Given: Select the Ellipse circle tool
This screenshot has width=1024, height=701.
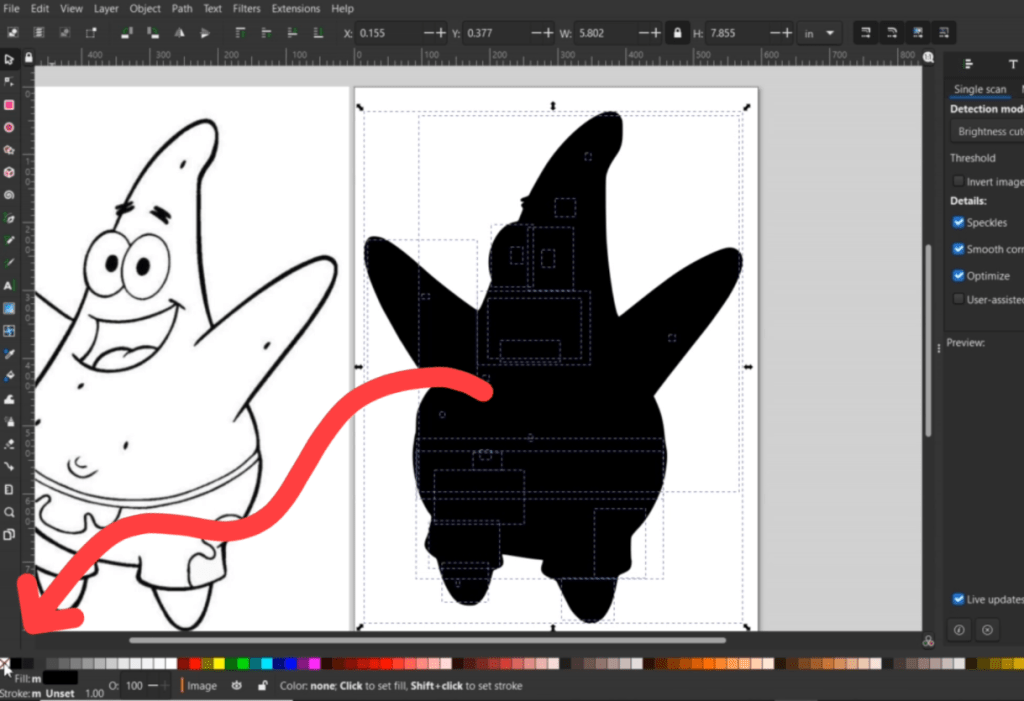Looking at the screenshot, I should (9, 128).
